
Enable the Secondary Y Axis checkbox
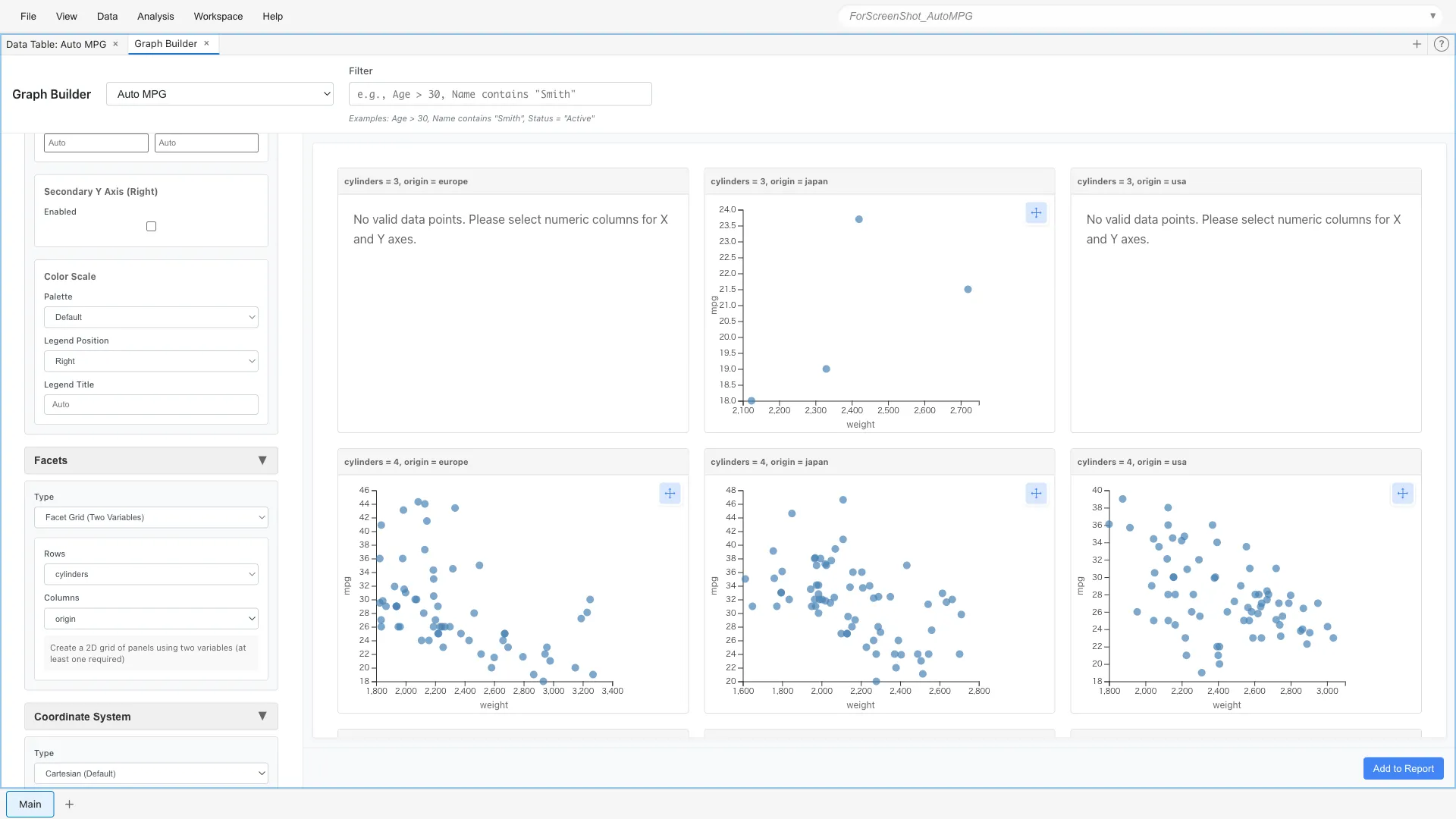pyautogui.click(x=151, y=226)
